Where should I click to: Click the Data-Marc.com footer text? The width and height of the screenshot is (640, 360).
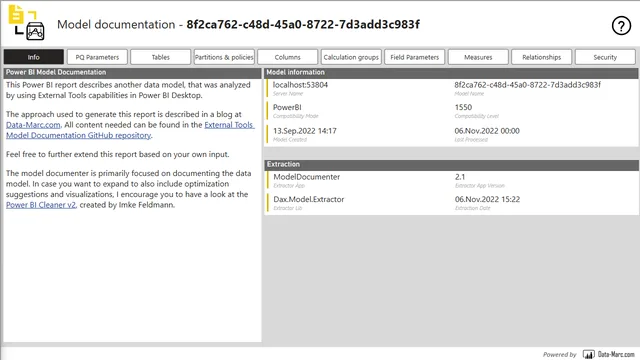(x=616, y=354)
